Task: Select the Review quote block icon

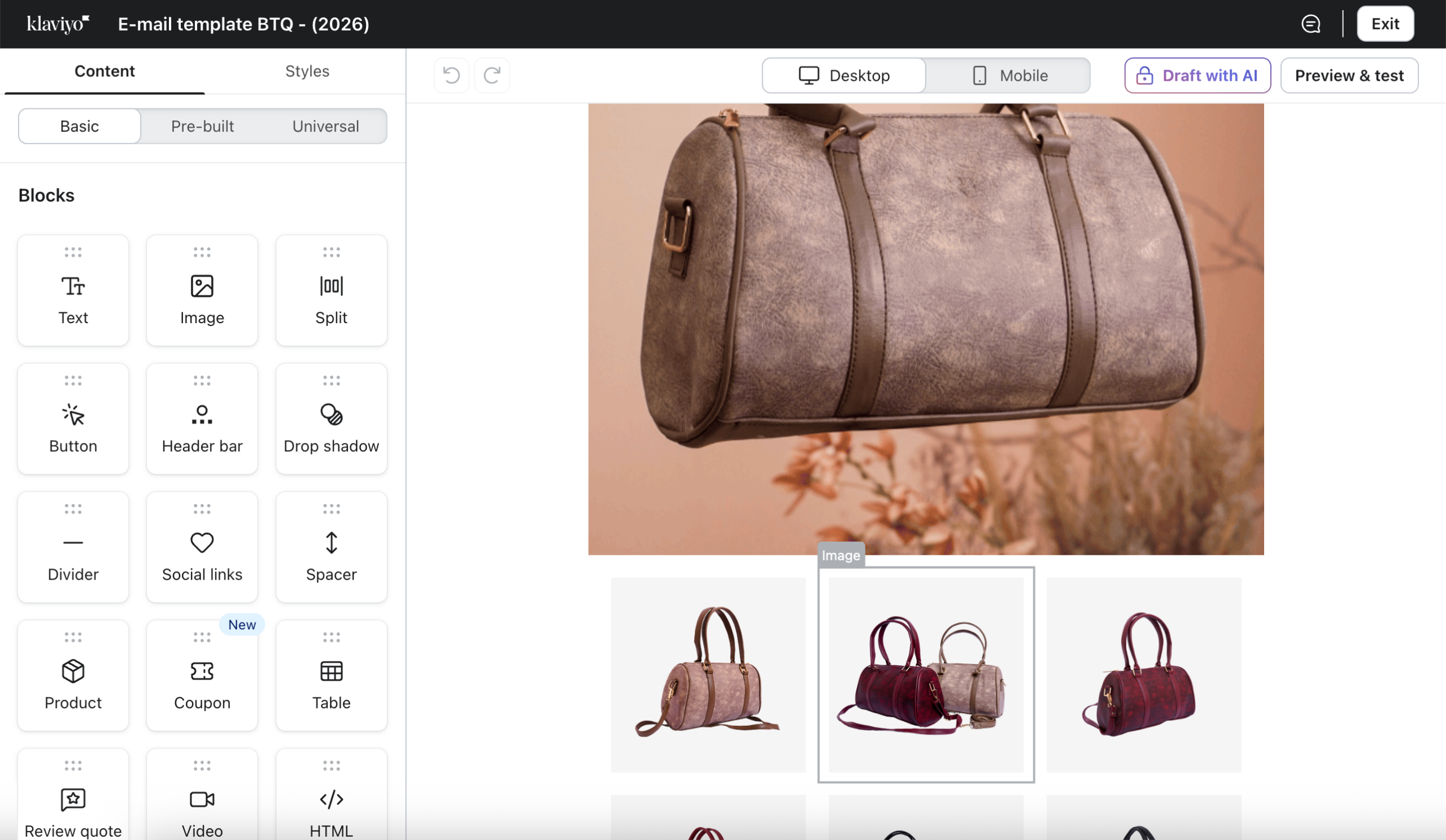Action: pos(73,799)
